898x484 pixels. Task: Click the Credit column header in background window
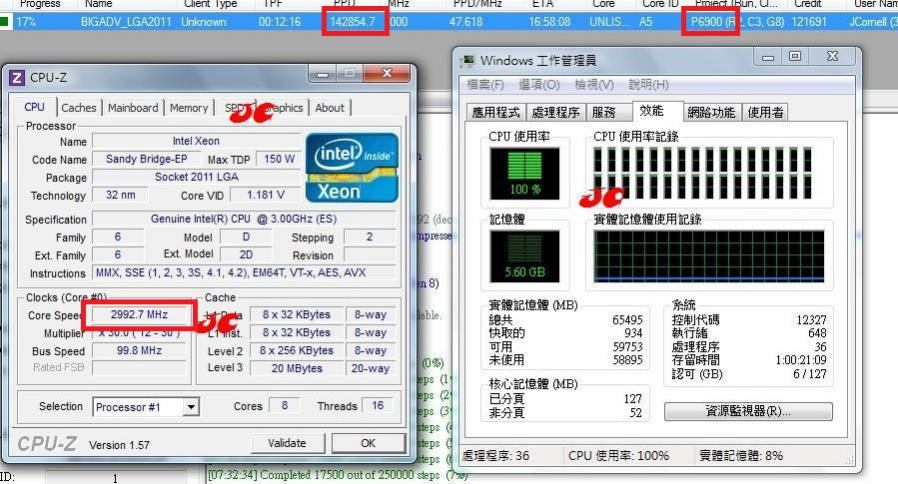[x=808, y=4]
